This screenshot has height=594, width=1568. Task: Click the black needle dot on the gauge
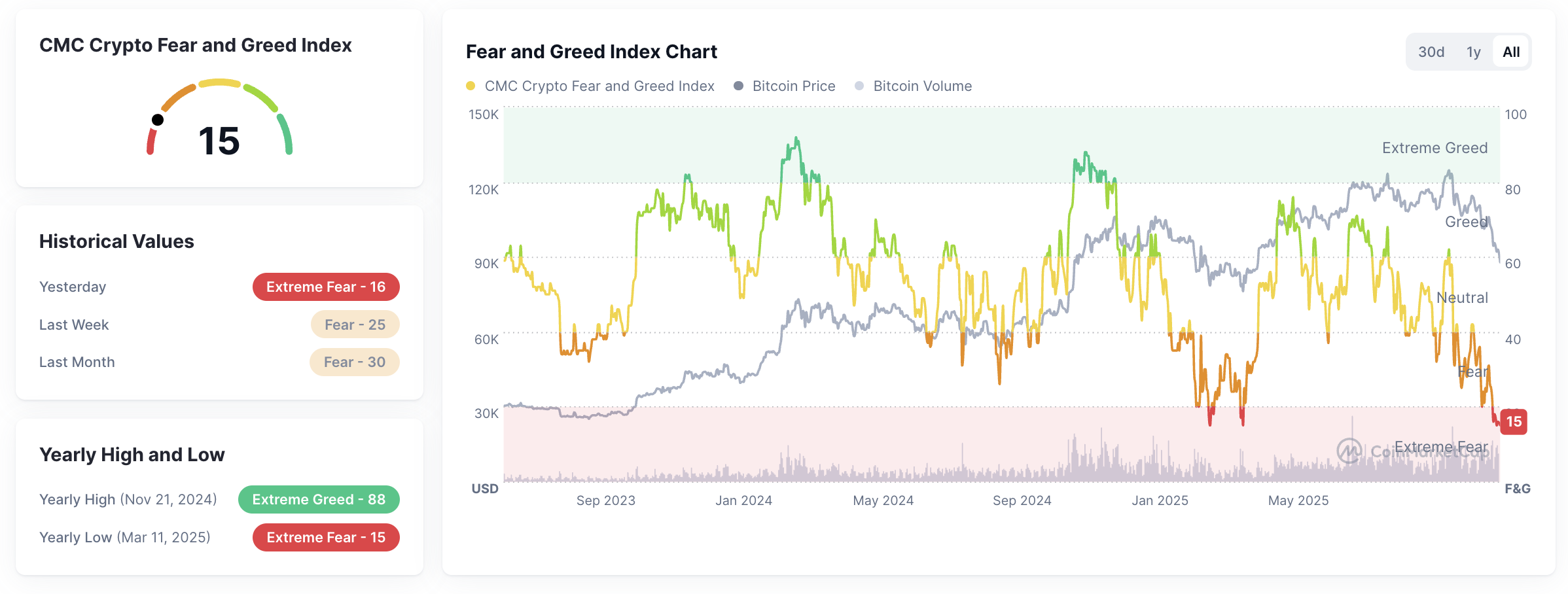(158, 119)
